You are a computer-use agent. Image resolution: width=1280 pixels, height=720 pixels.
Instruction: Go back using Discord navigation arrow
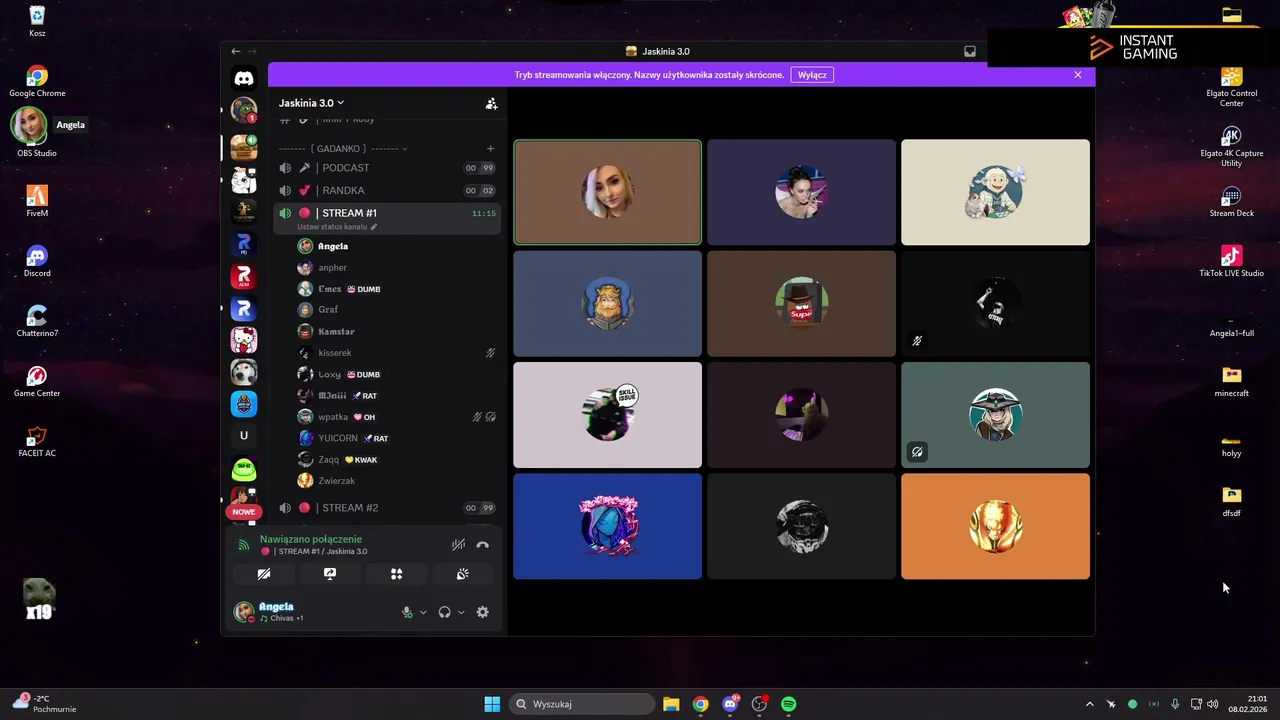point(236,51)
